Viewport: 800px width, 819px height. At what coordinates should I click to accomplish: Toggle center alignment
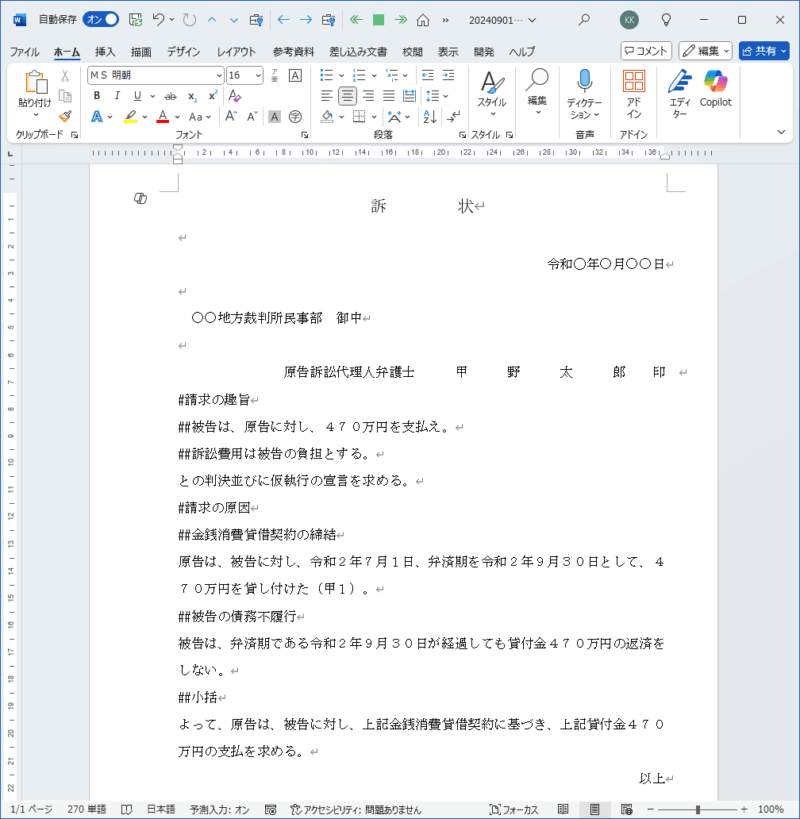347,96
